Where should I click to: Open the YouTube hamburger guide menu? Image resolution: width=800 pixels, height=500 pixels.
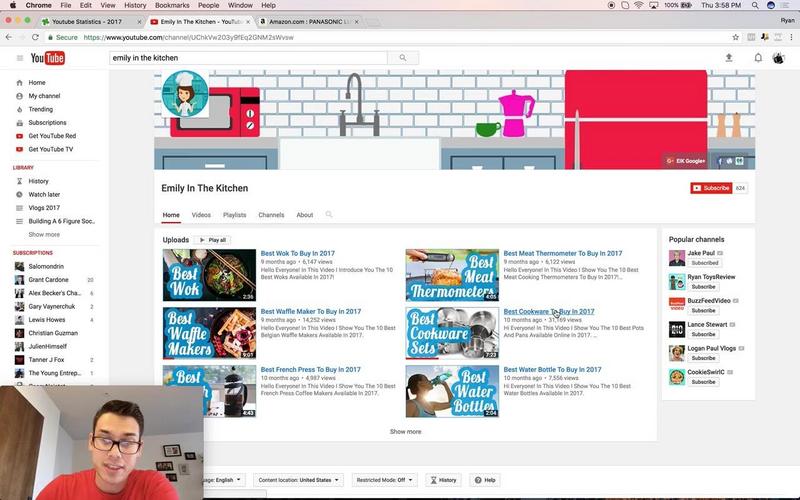[x=20, y=58]
